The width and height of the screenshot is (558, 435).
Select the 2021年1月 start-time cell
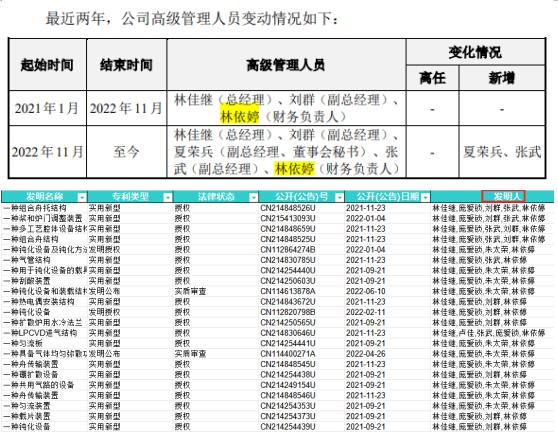47,108
